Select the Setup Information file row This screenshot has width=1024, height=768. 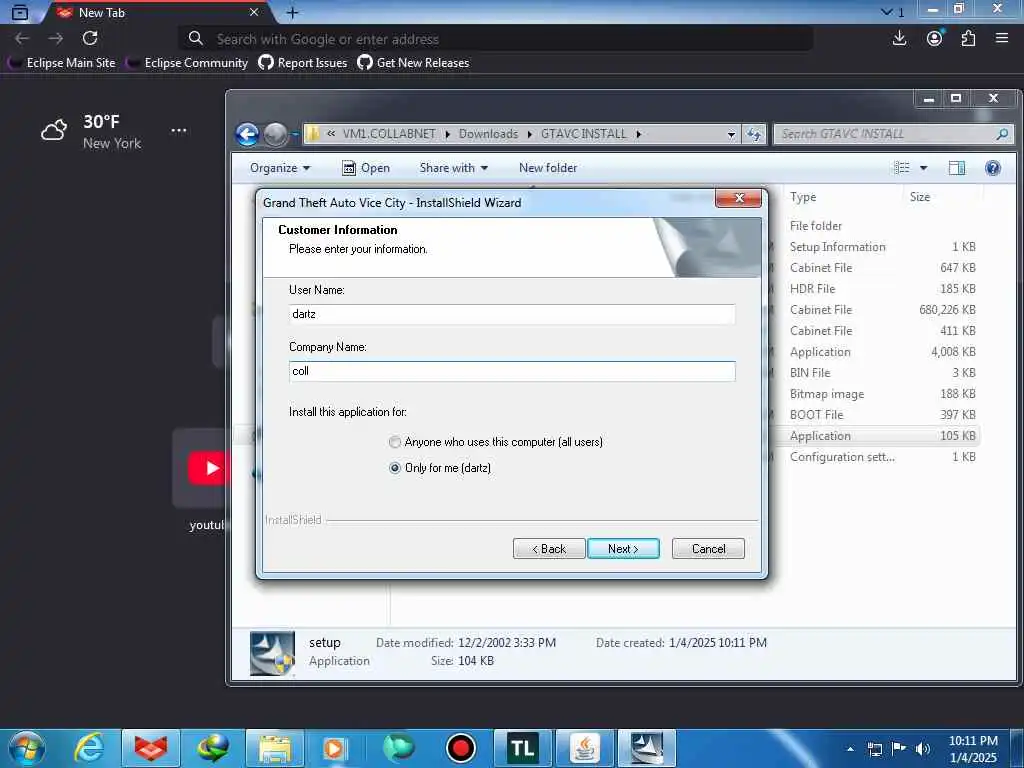click(875, 247)
